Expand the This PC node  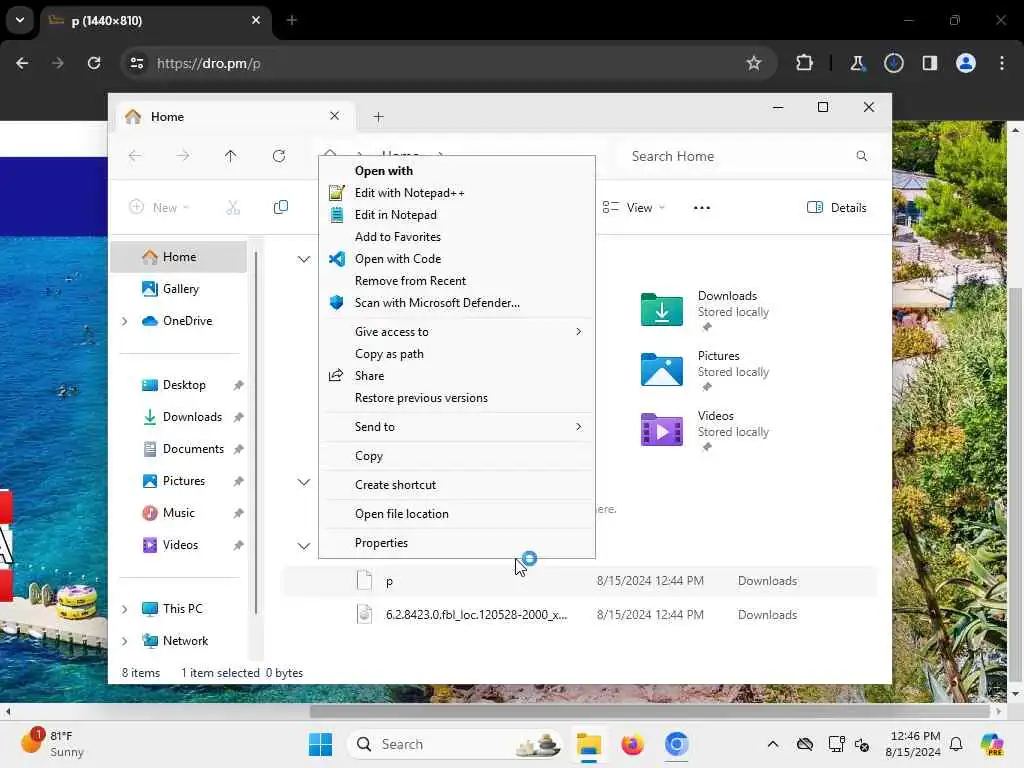coord(125,609)
